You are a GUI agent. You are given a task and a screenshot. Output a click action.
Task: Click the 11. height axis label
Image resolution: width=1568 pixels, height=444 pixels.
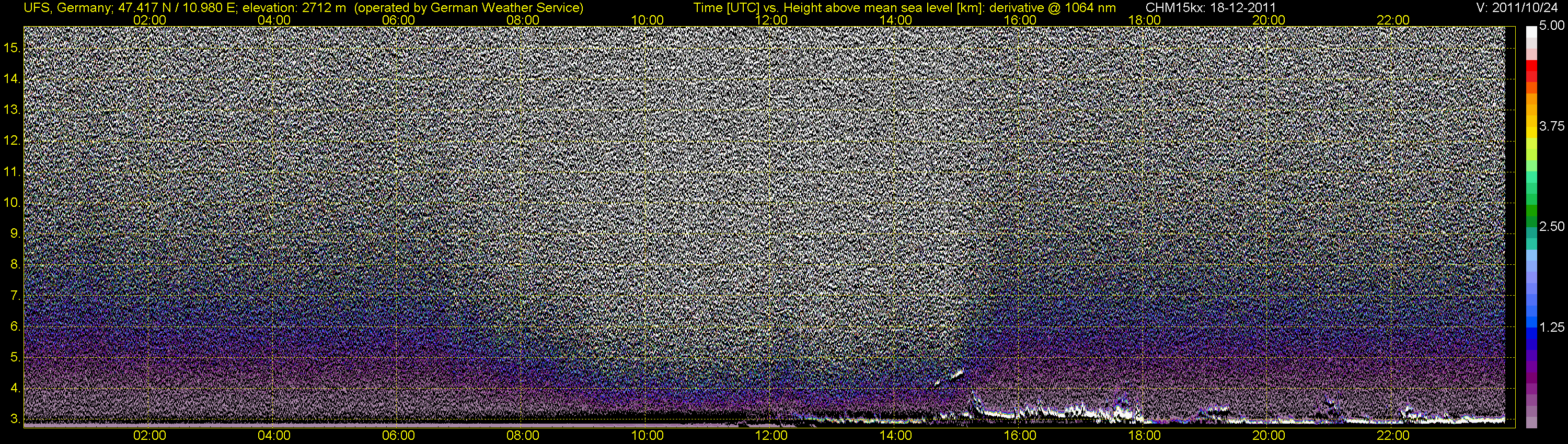pyautogui.click(x=12, y=172)
